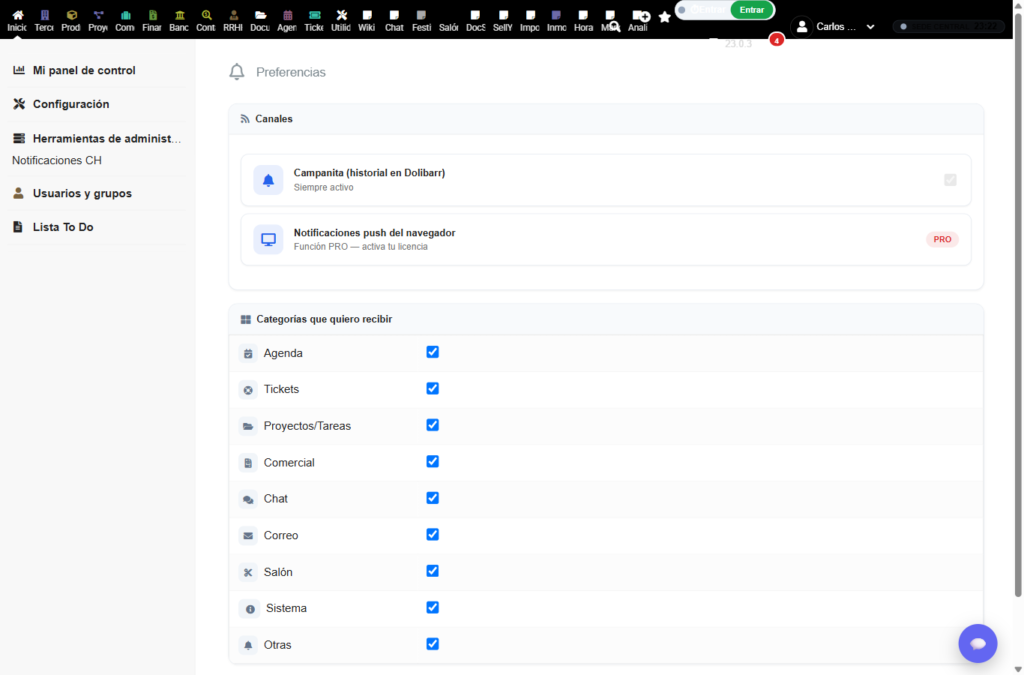
Task: Click the star bookmarks icon
Action: 665,17
